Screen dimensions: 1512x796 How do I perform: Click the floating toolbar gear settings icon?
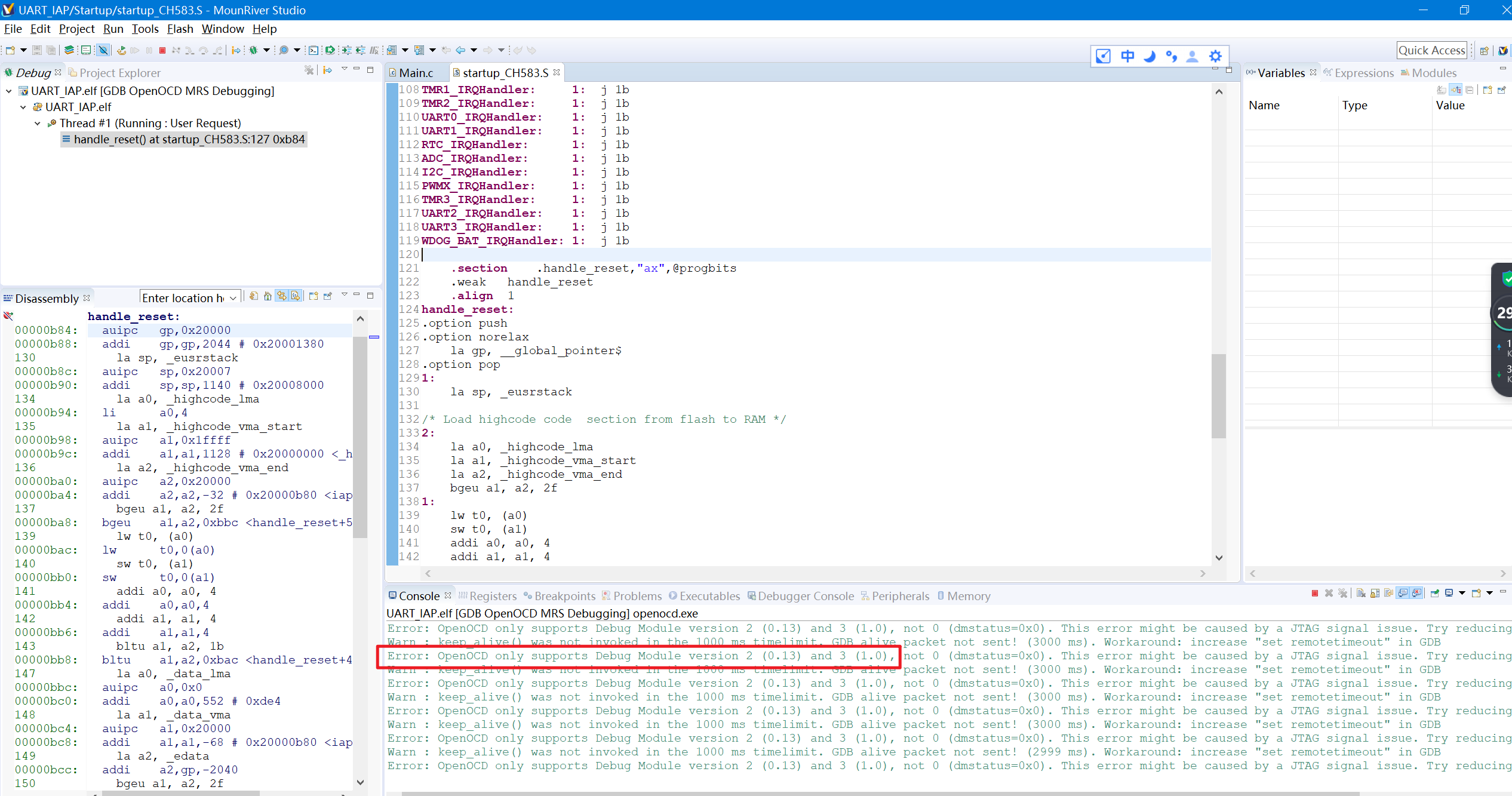[x=1215, y=56]
